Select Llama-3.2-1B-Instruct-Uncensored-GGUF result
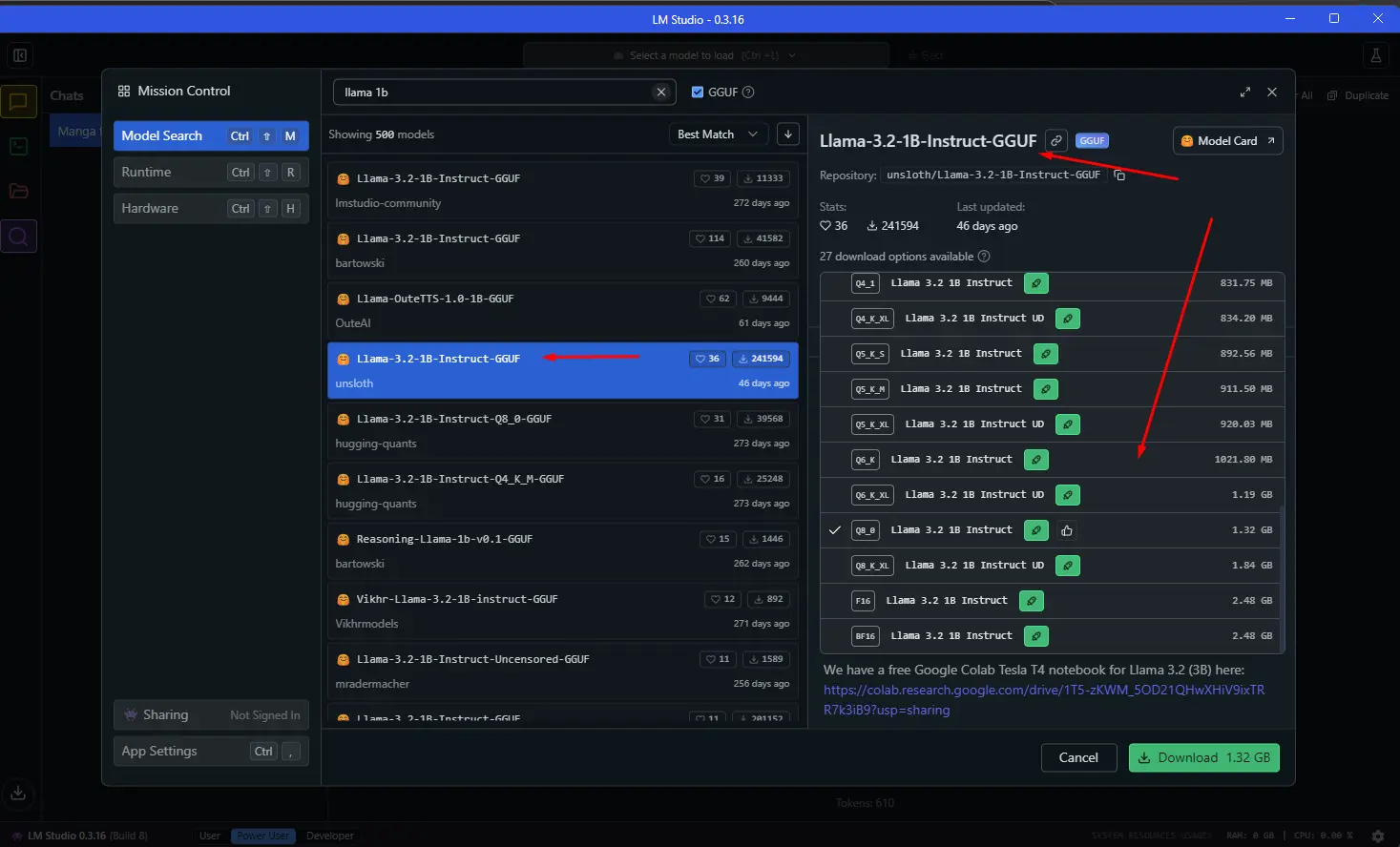 [x=562, y=671]
